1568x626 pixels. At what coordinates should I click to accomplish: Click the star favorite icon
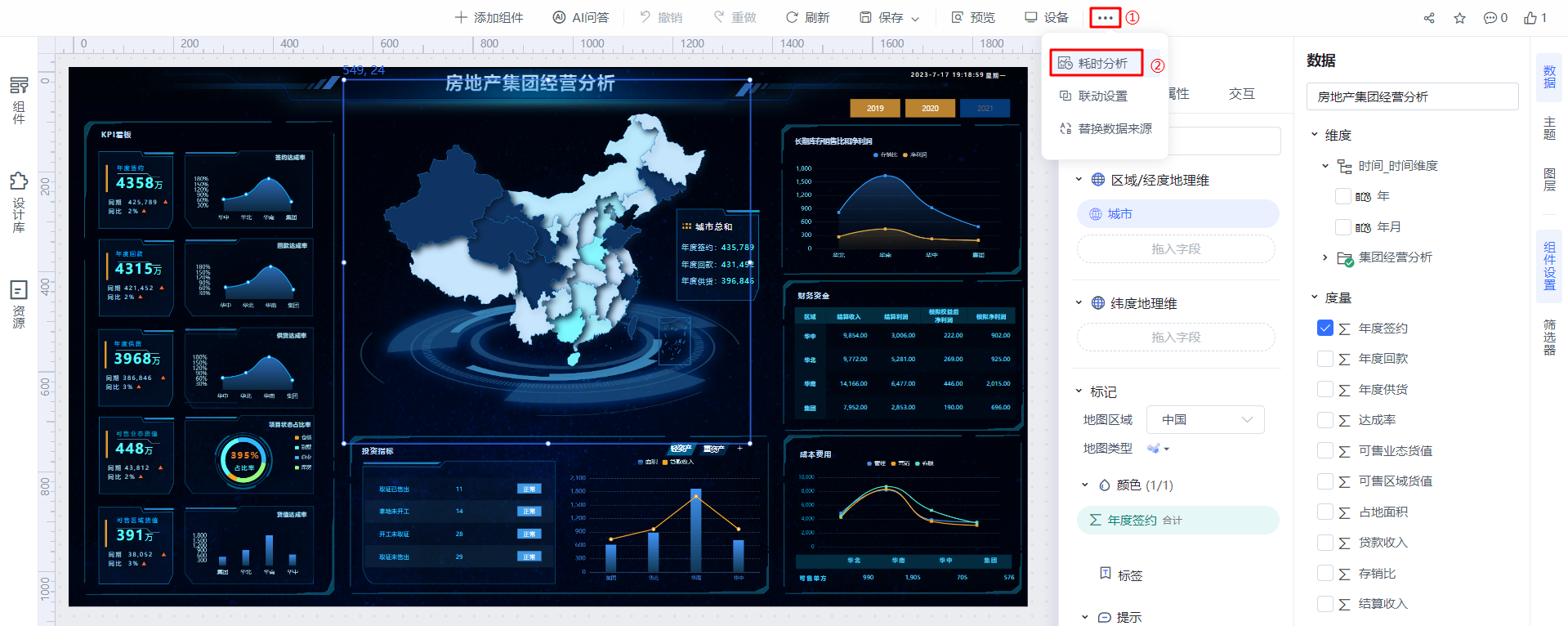[1459, 18]
